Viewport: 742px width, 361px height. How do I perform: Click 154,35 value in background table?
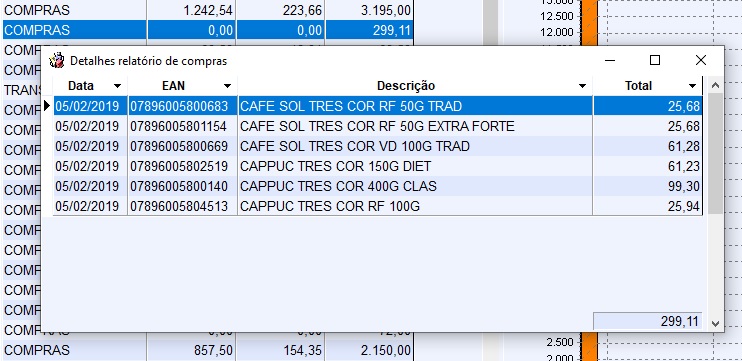302,350
